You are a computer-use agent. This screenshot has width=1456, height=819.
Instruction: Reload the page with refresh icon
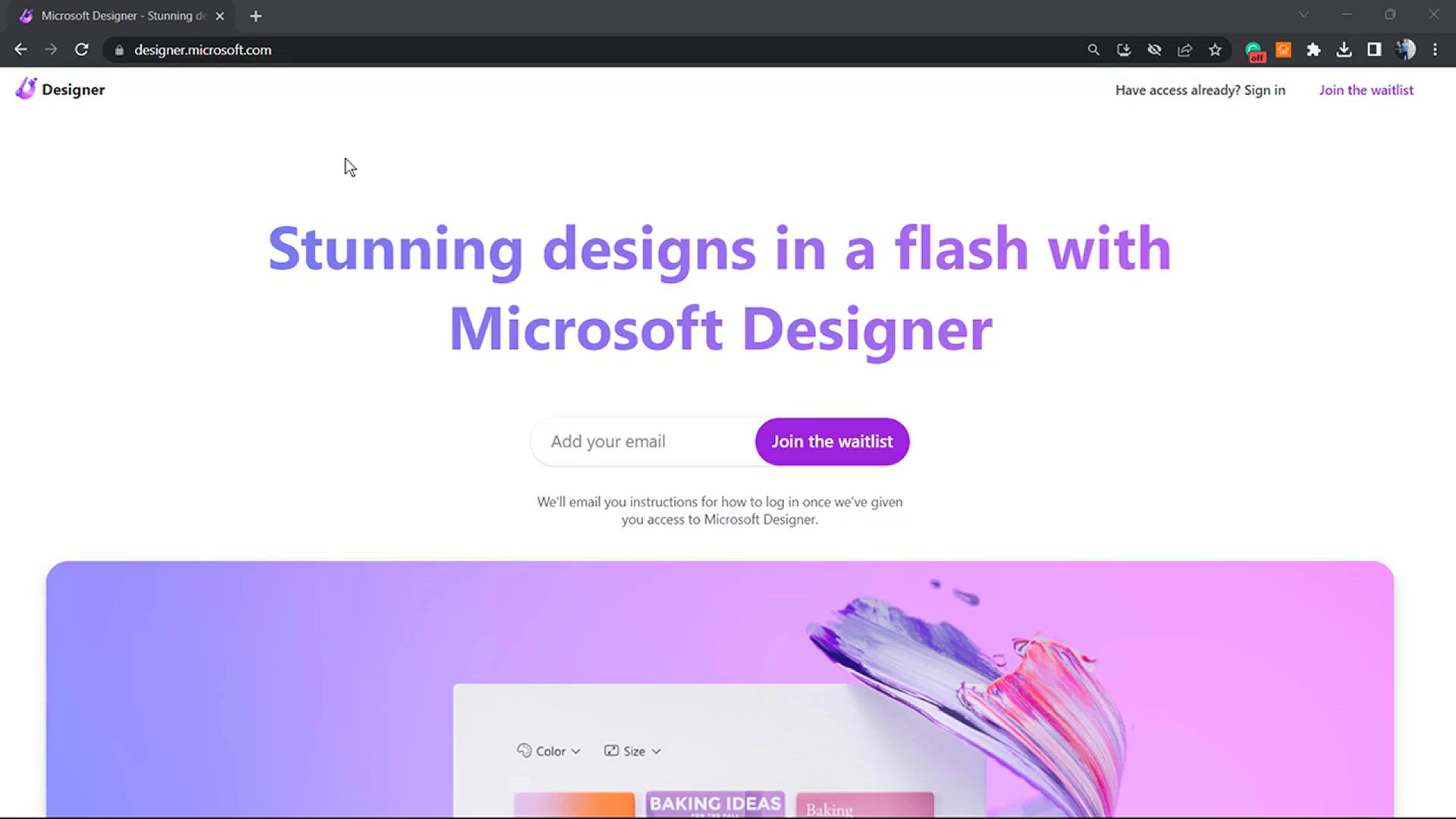coord(81,49)
